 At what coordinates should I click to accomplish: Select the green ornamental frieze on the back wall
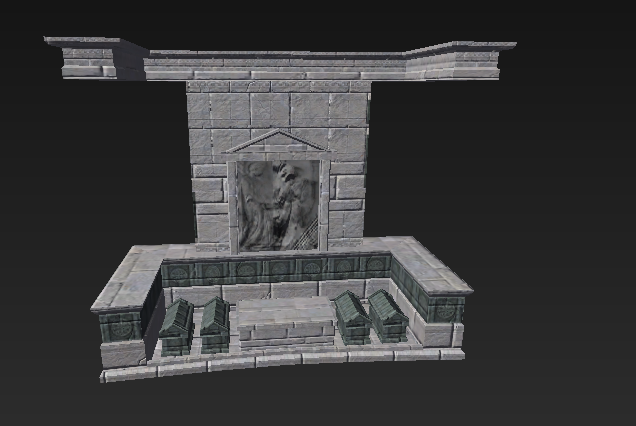(x=276, y=269)
